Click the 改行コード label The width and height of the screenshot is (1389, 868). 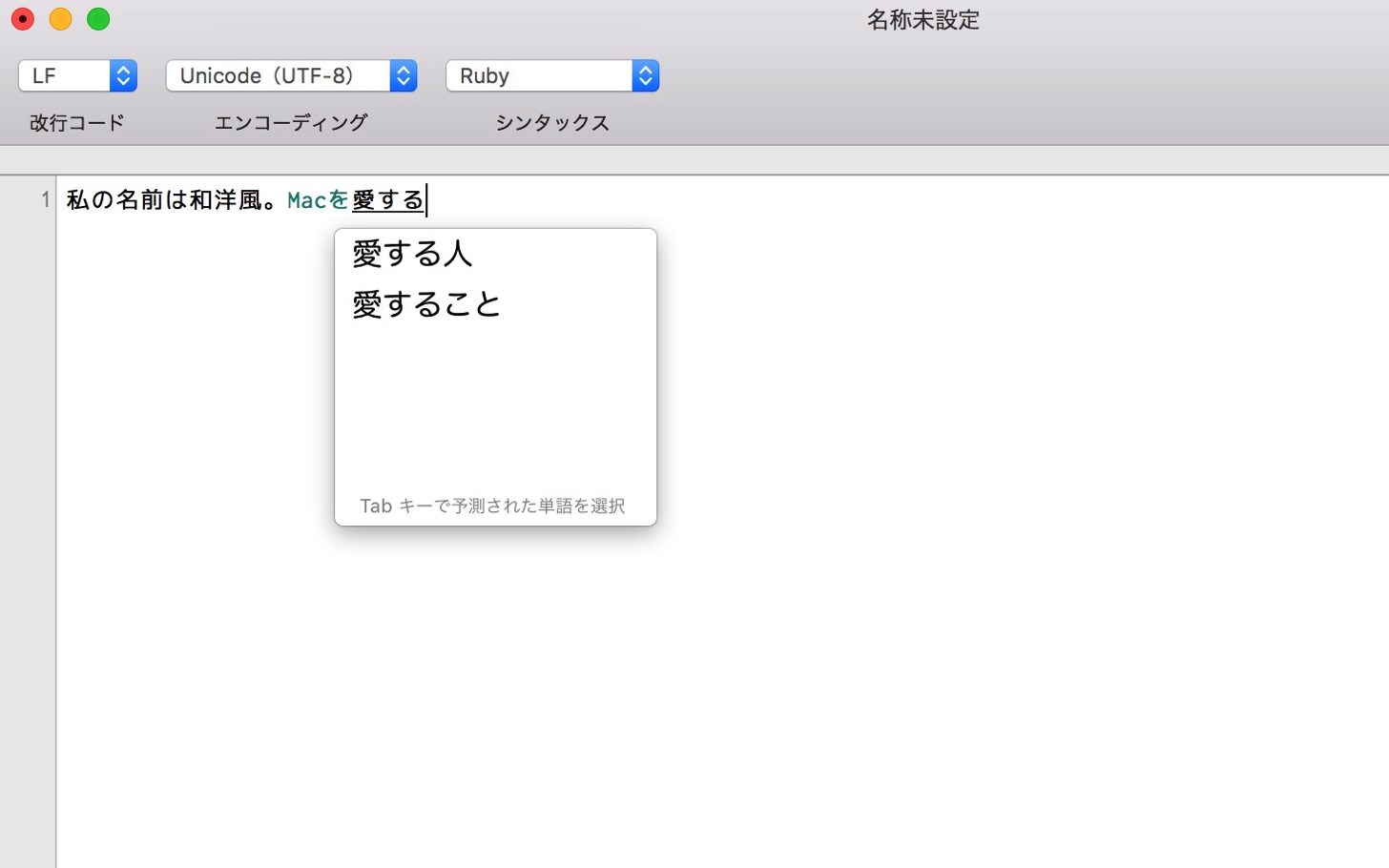[x=77, y=123]
